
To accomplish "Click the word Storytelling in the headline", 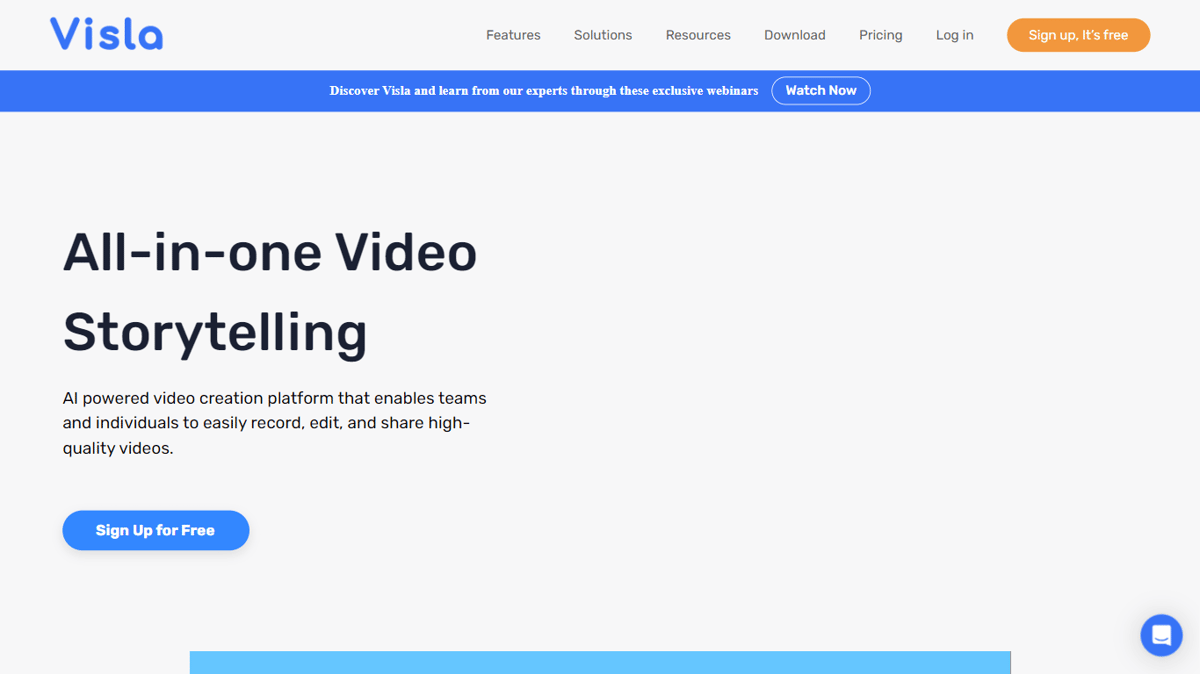I will (215, 332).
